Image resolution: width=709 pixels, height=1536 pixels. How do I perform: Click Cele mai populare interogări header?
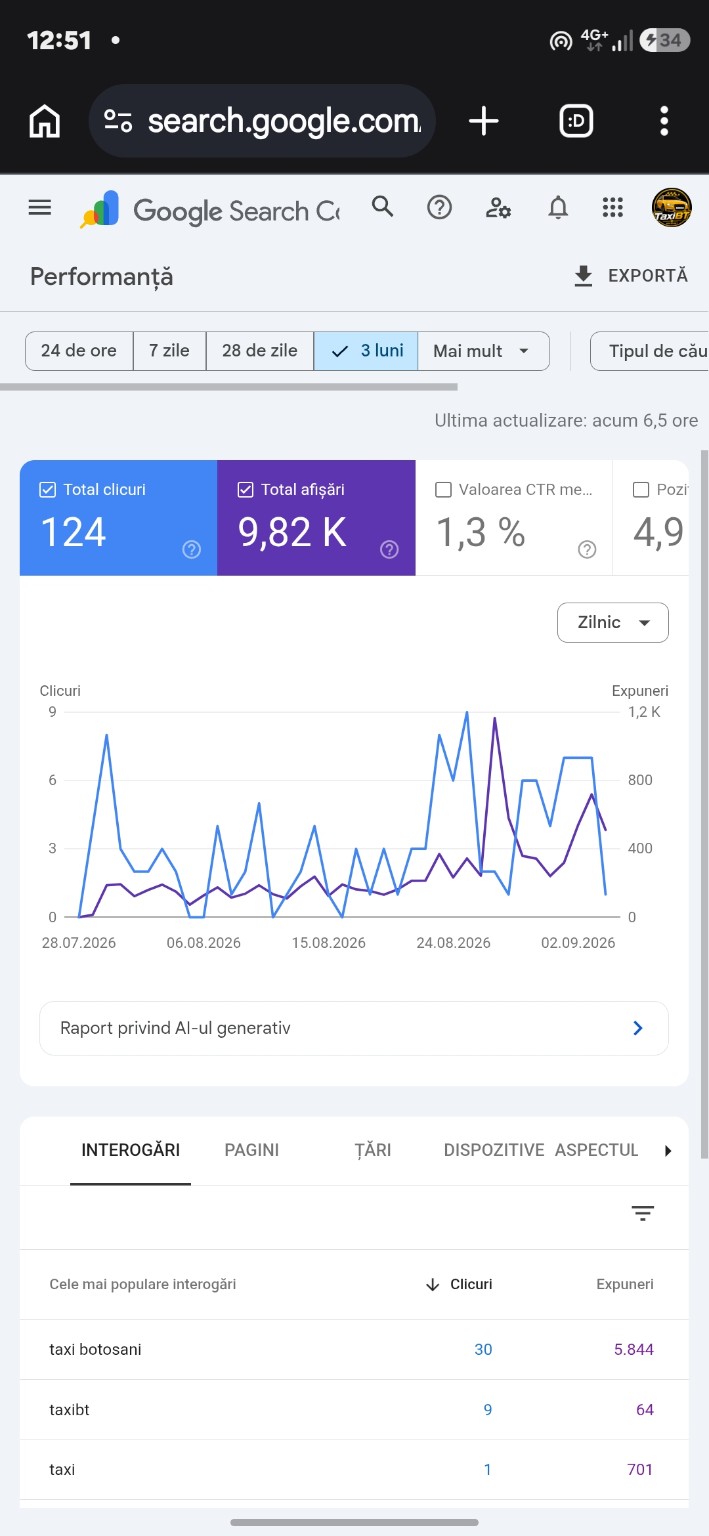pos(143,1284)
